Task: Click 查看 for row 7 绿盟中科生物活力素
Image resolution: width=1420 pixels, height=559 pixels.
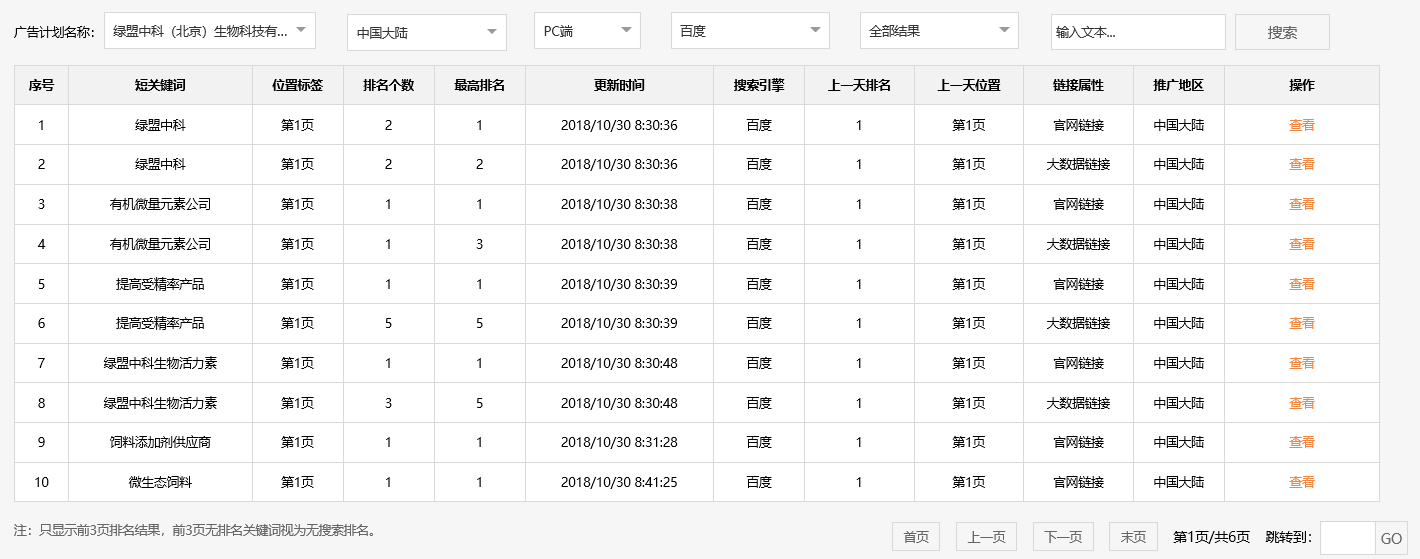Action: pos(1301,363)
